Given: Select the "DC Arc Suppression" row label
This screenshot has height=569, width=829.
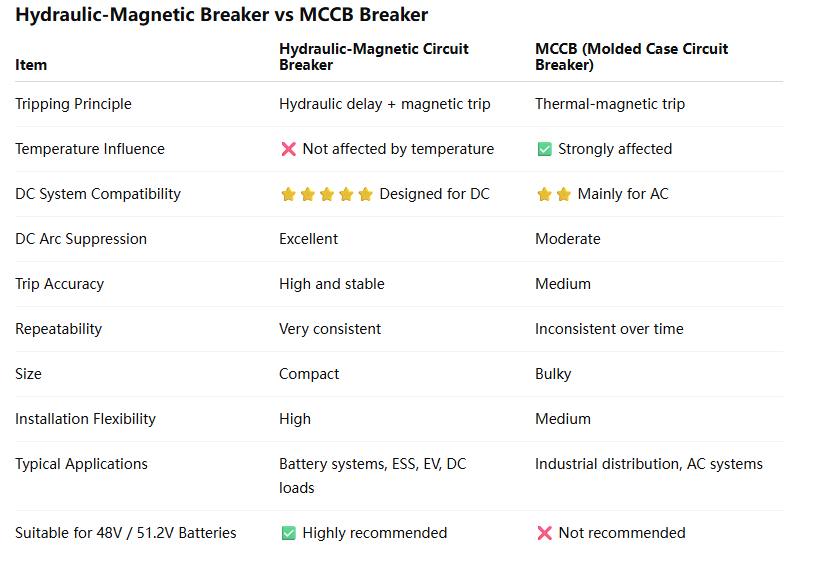Looking at the screenshot, I should pyautogui.click(x=81, y=239).
